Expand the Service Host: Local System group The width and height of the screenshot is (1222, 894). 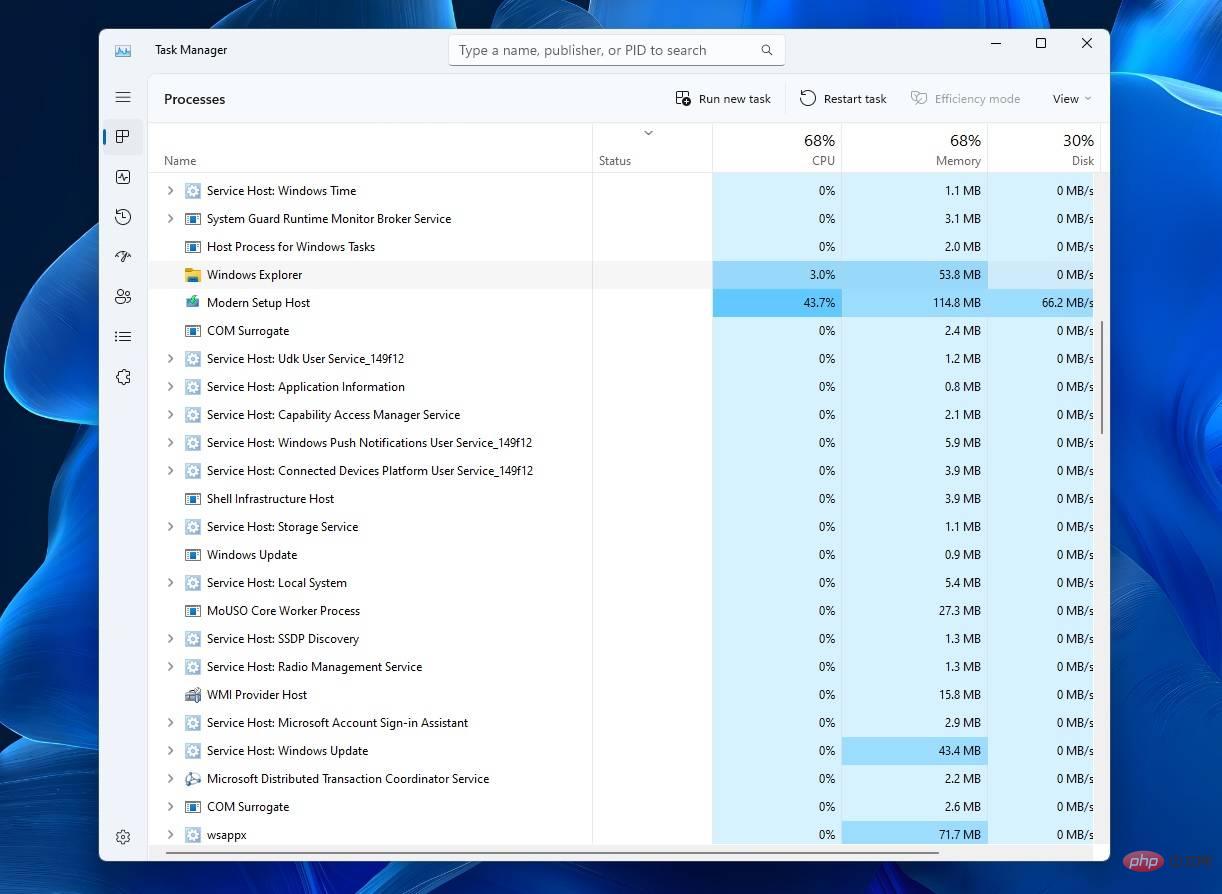(170, 582)
